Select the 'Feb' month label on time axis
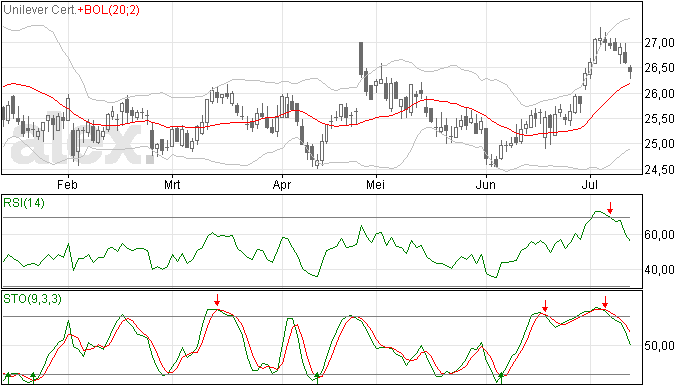690x387 pixels. click(67, 184)
